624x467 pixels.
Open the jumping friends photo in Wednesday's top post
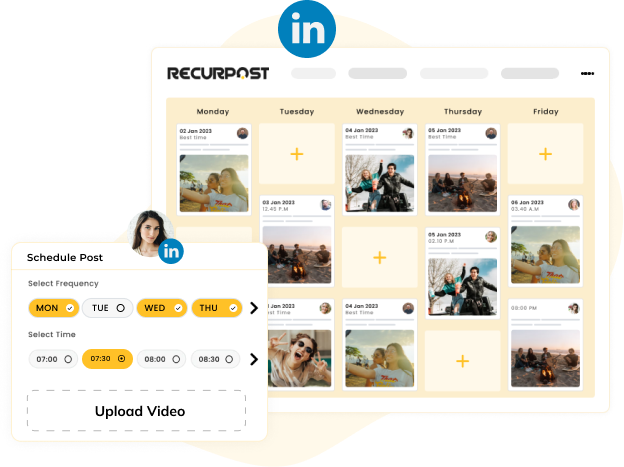(x=380, y=183)
